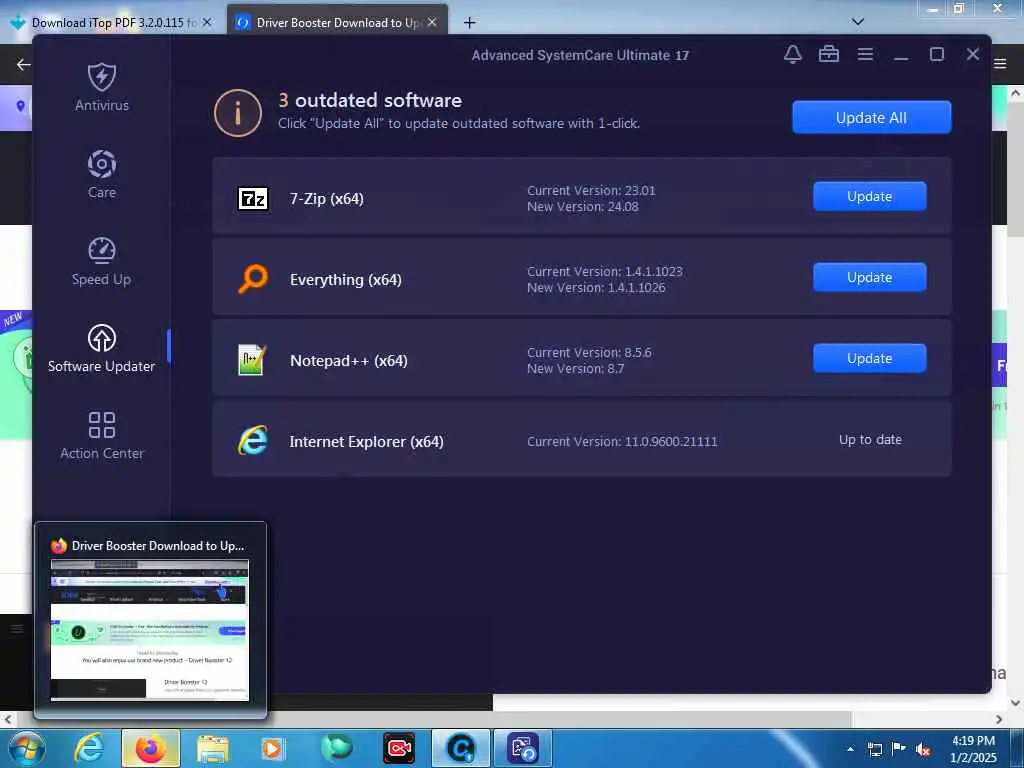Click the 7-Zip program icon
1024x768 pixels.
click(x=253, y=199)
